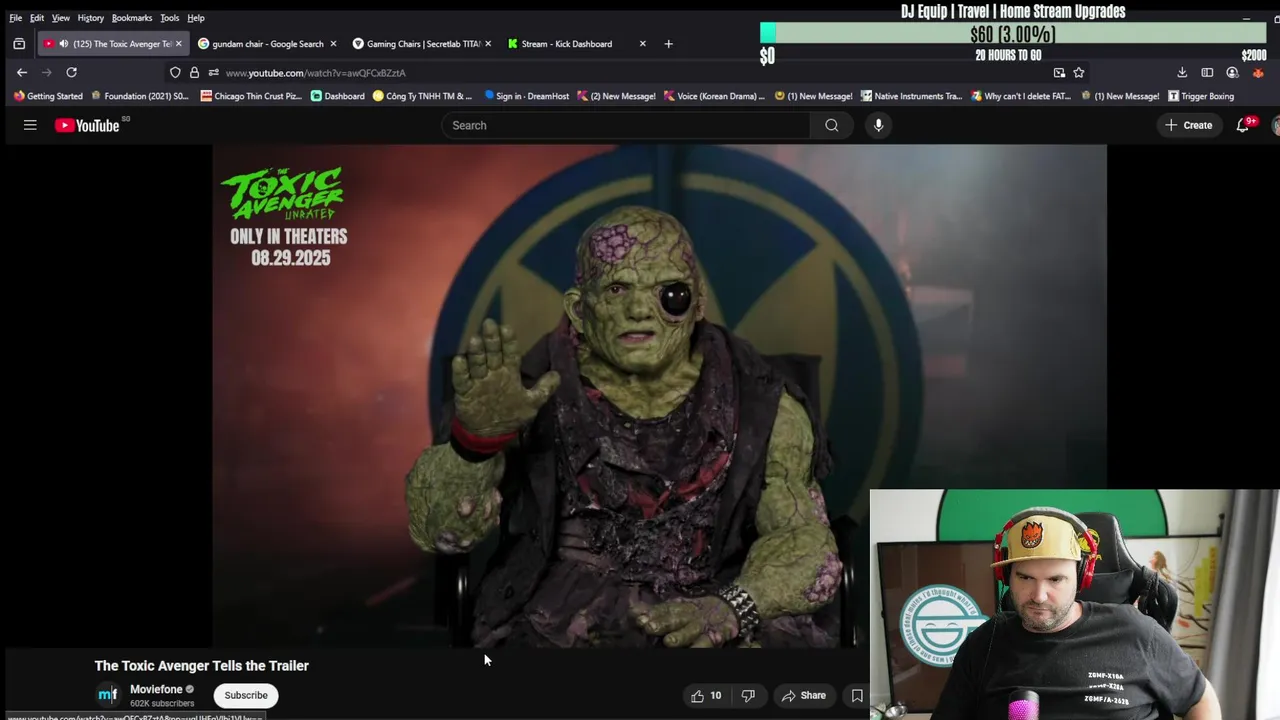This screenshot has width=1280, height=720.
Task: Like the video with thumbs up
Action: pos(706,695)
